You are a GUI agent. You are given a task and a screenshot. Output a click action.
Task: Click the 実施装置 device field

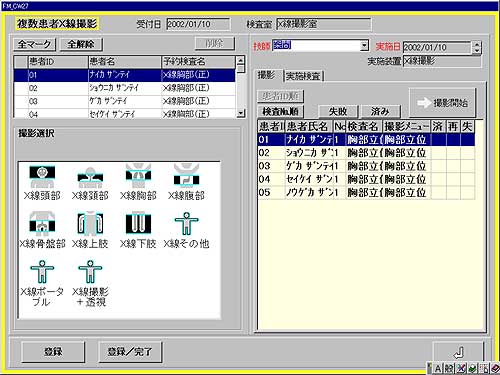point(442,61)
